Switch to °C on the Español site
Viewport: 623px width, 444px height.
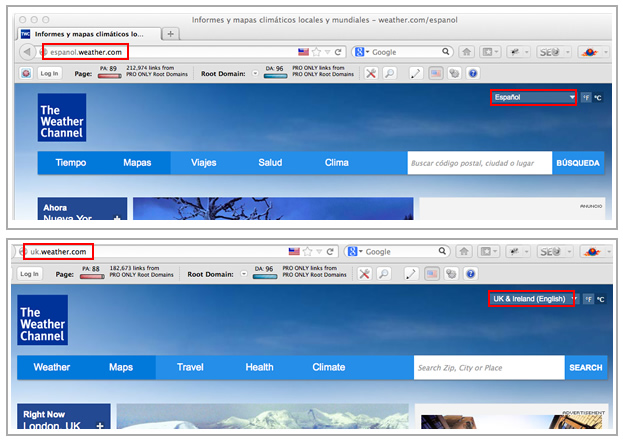coord(598,98)
